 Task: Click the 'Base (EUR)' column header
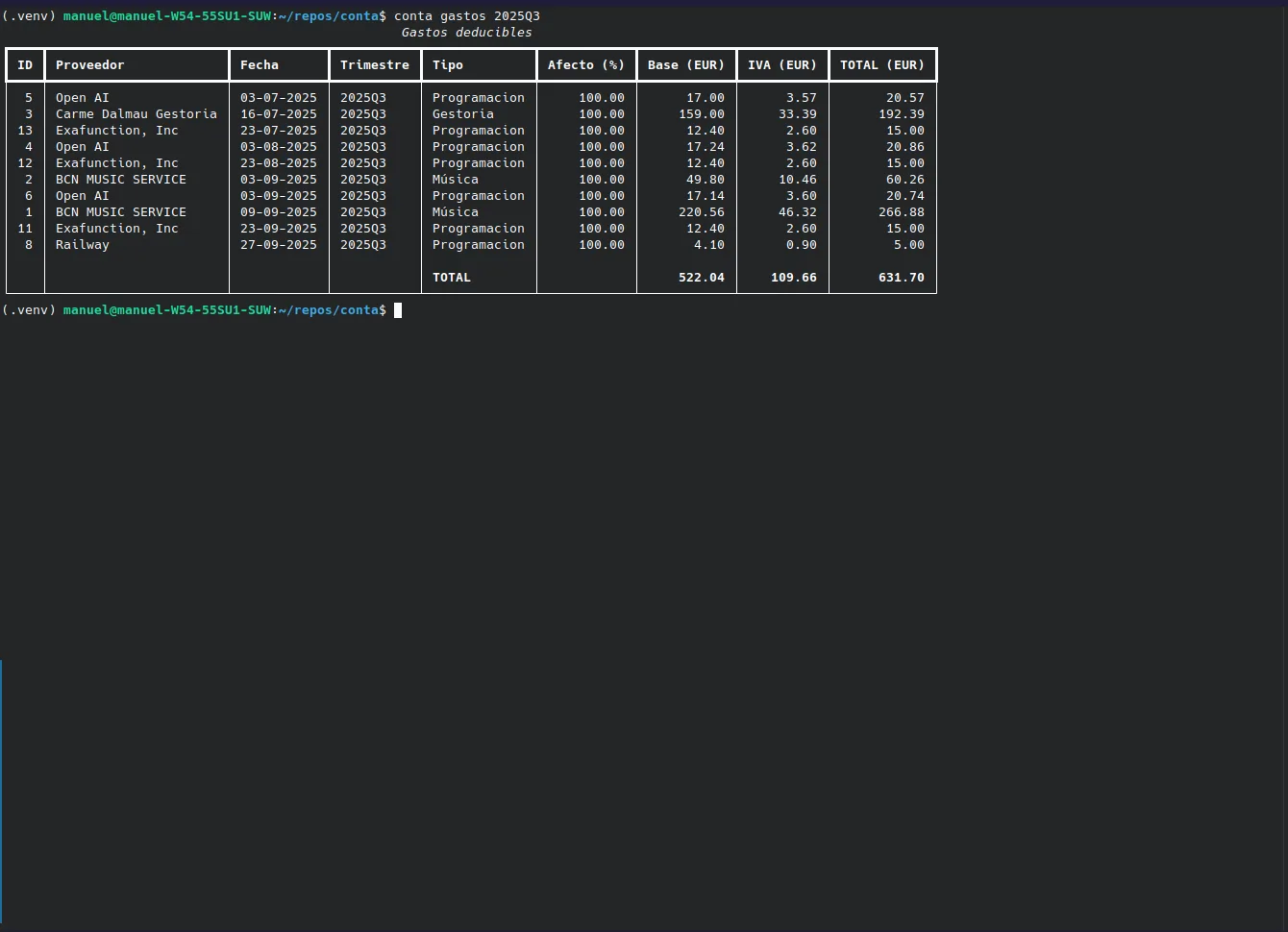[686, 65]
